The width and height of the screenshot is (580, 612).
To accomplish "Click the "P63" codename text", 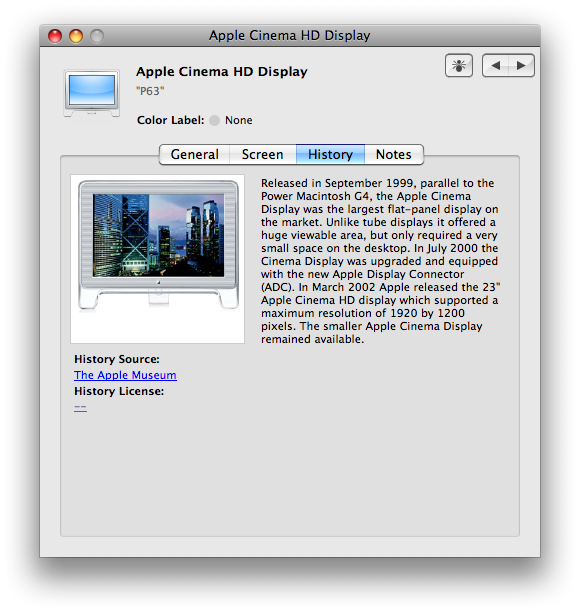I will click(150, 91).
